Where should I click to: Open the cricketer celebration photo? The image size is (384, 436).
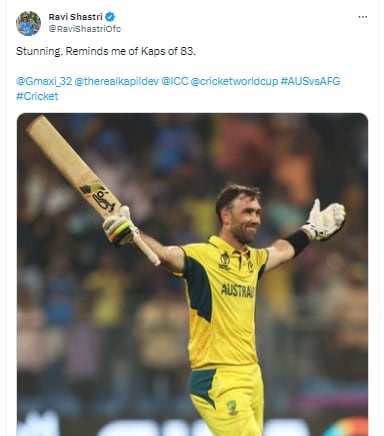click(192, 274)
